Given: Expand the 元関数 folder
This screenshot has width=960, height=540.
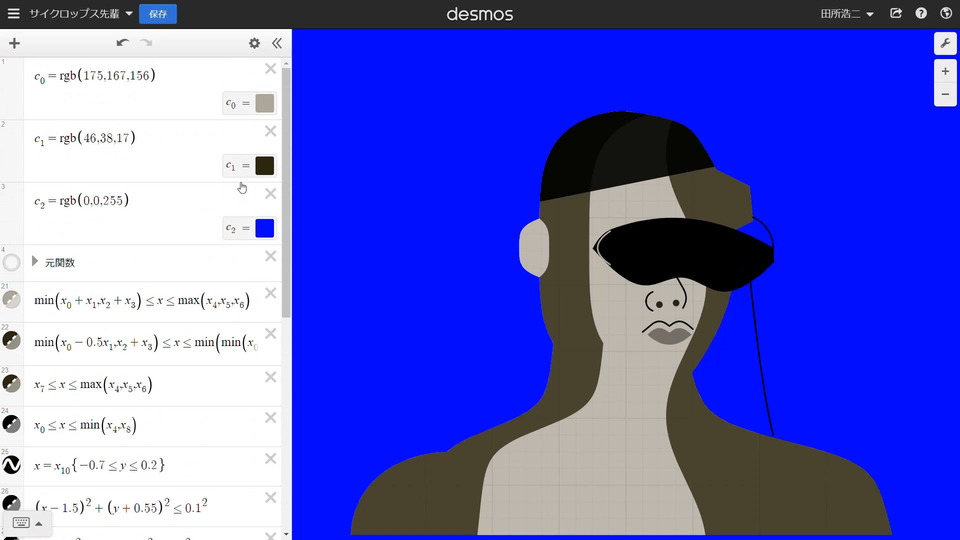Looking at the screenshot, I should point(35,262).
